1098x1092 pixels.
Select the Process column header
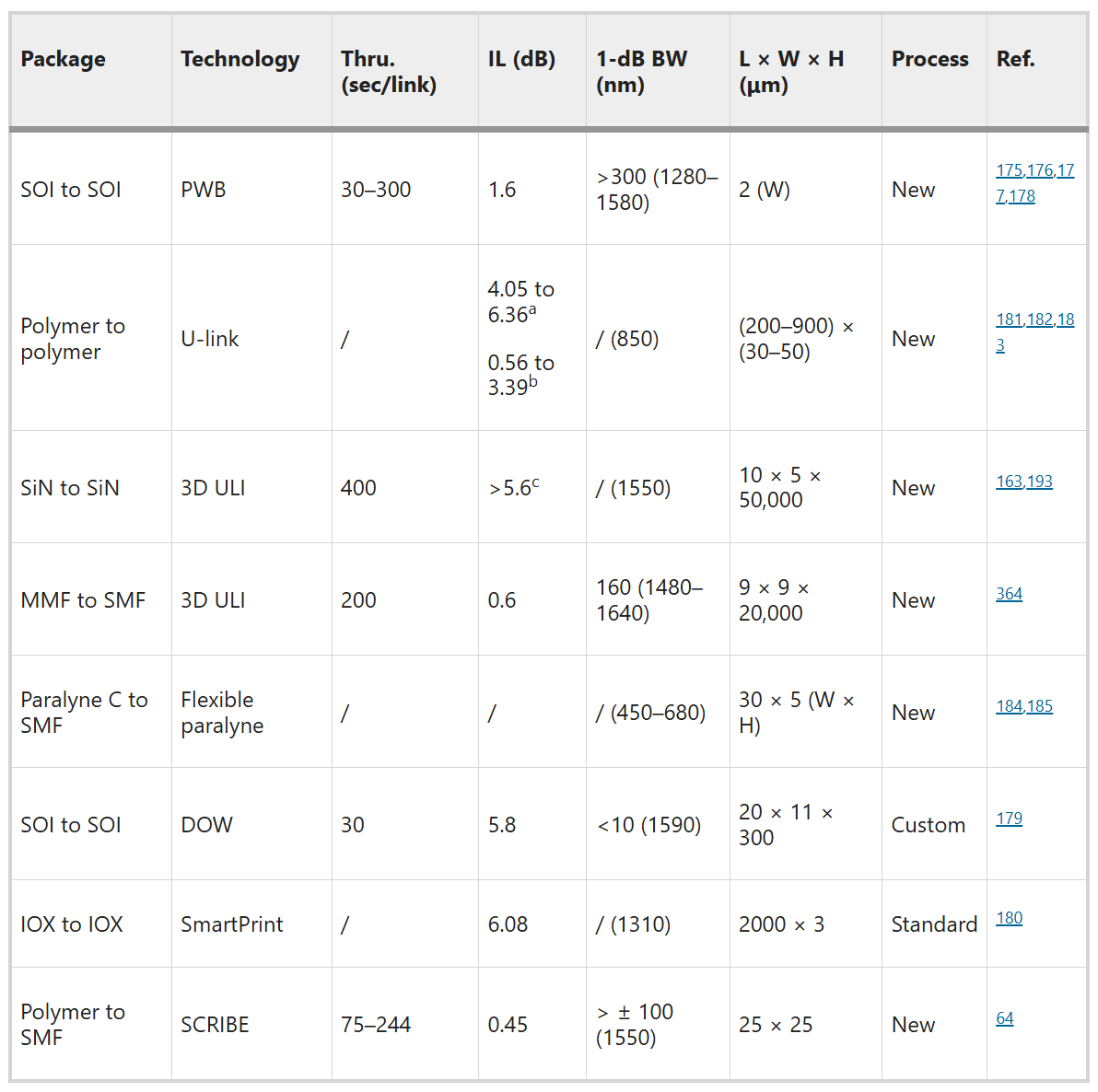click(x=929, y=59)
